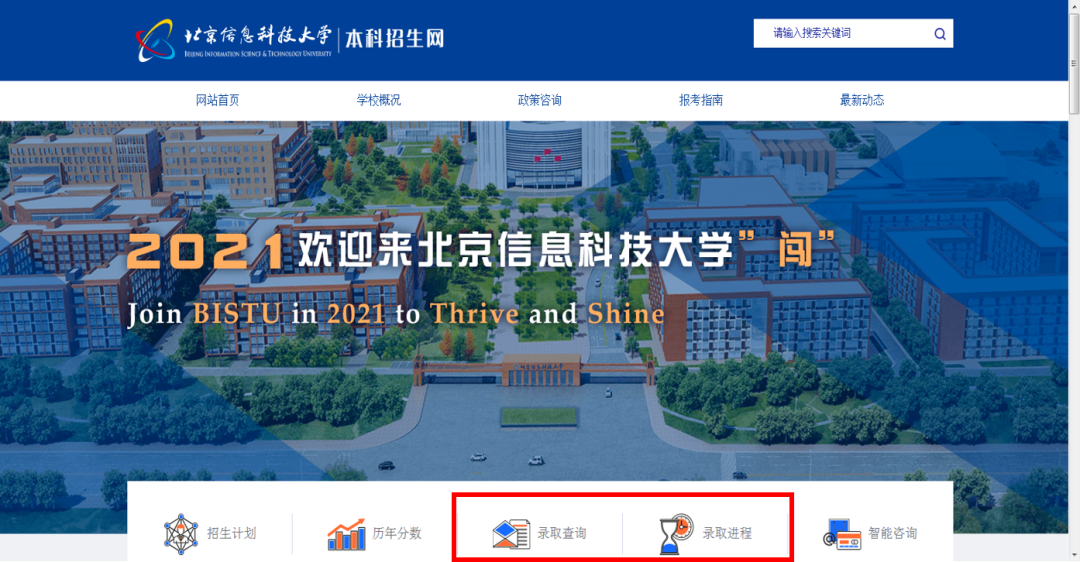The image size is (1080, 562).
Task: Focus the 请输入搜索关键词 search field
Action: [x=844, y=33]
